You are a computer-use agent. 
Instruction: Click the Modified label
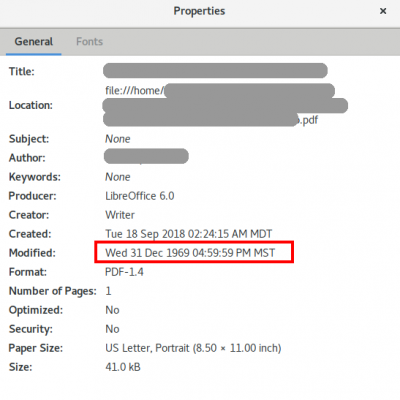(32, 253)
